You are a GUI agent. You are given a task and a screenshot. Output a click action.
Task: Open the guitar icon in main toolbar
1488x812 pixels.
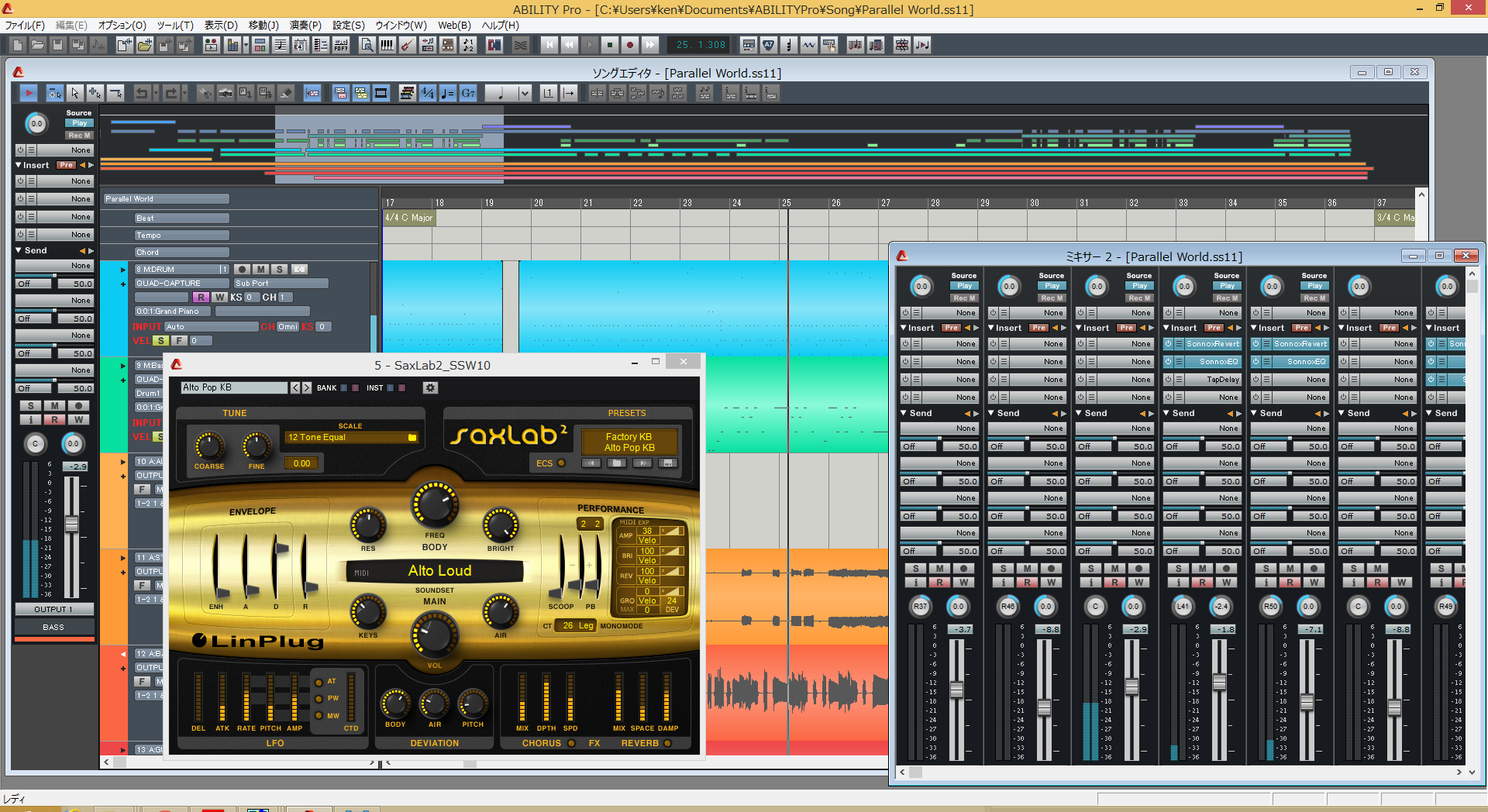(x=407, y=45)
